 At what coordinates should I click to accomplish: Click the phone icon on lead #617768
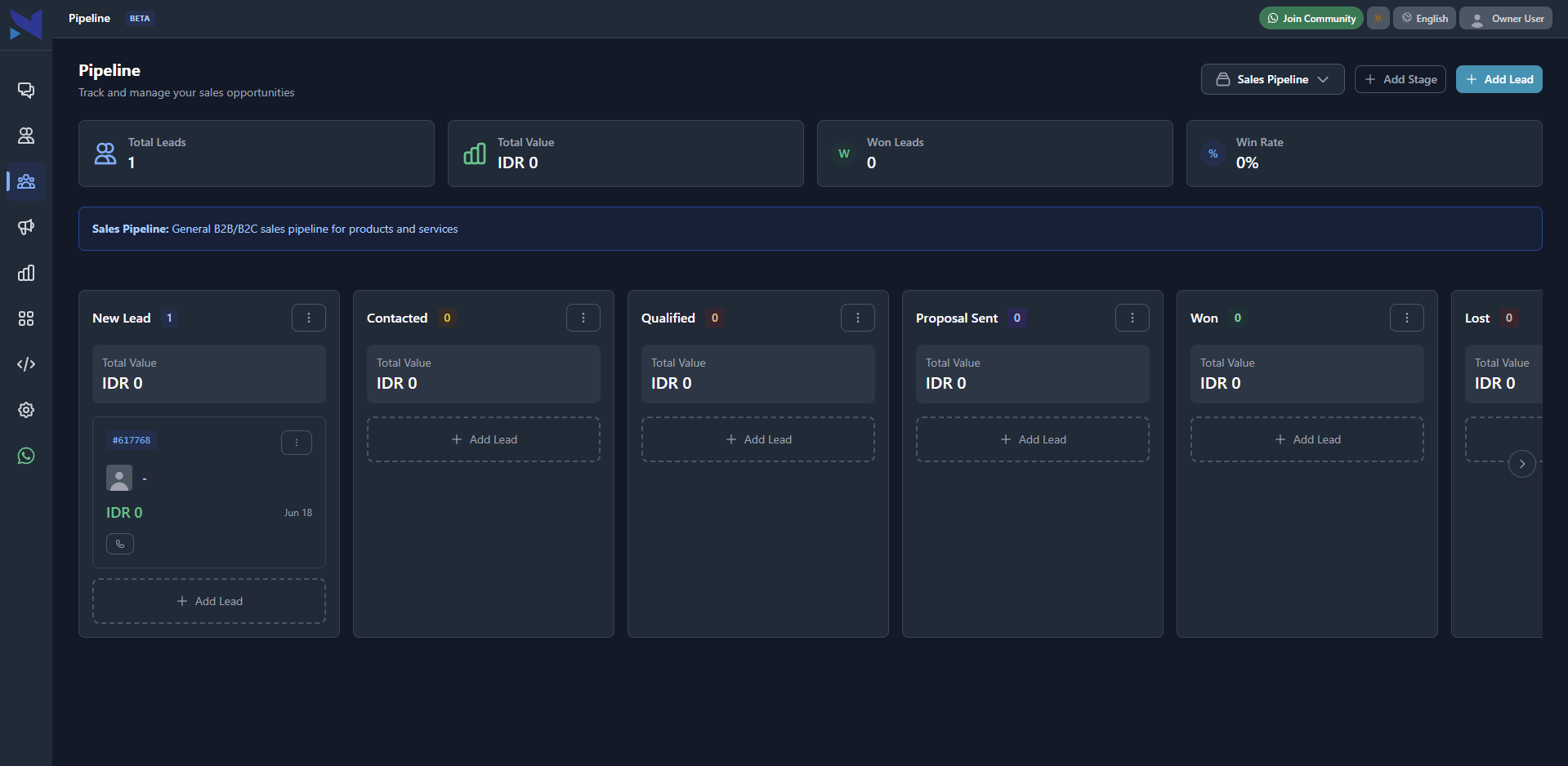[120, 544]
